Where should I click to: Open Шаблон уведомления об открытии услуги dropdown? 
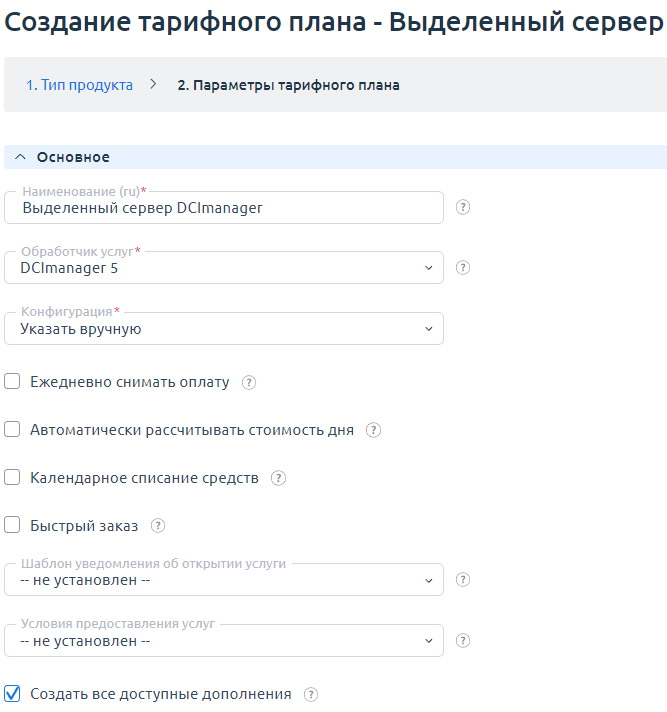pos(224,580)
